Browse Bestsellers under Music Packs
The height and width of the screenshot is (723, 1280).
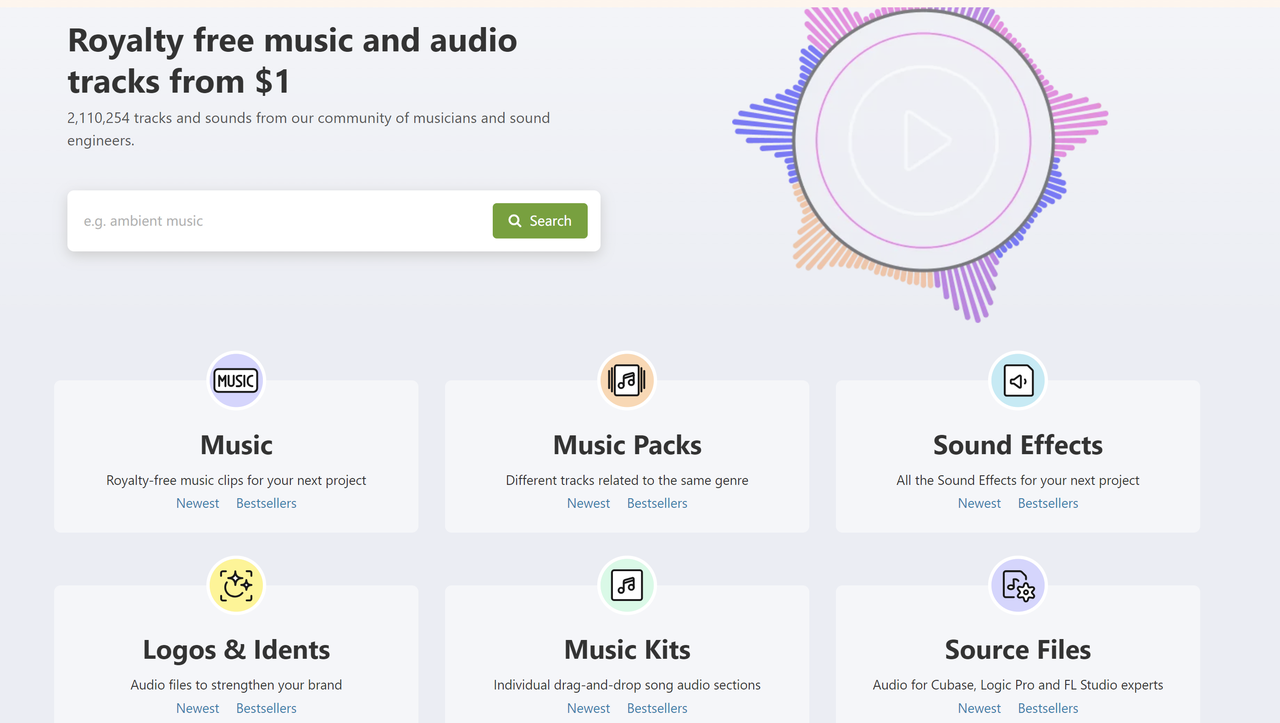coord(657,503)
